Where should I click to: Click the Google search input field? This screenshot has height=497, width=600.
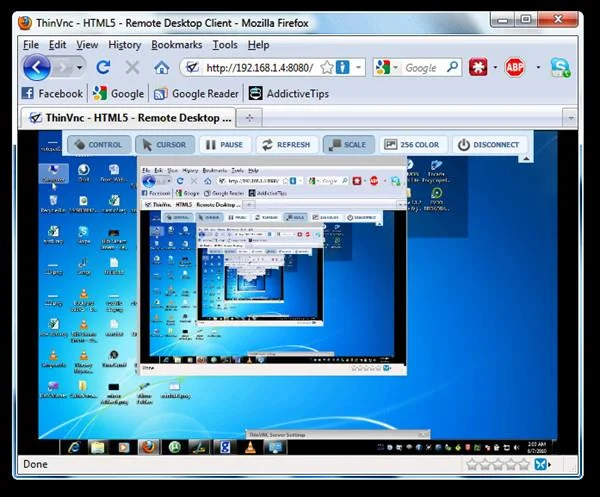pyautogui.click(x=422, y=68)
